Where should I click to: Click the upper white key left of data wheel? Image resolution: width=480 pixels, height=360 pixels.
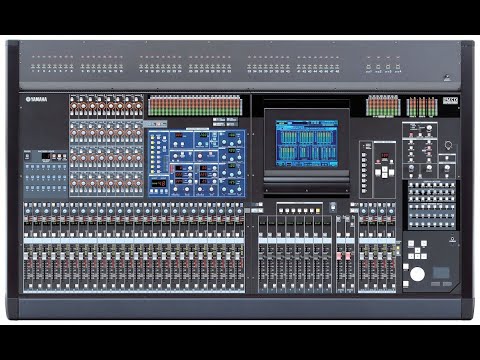[x=406, y=267]
